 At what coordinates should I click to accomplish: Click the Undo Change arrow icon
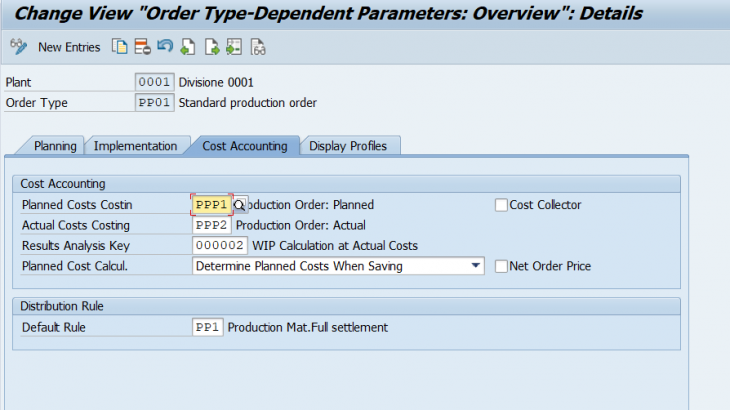165,47
